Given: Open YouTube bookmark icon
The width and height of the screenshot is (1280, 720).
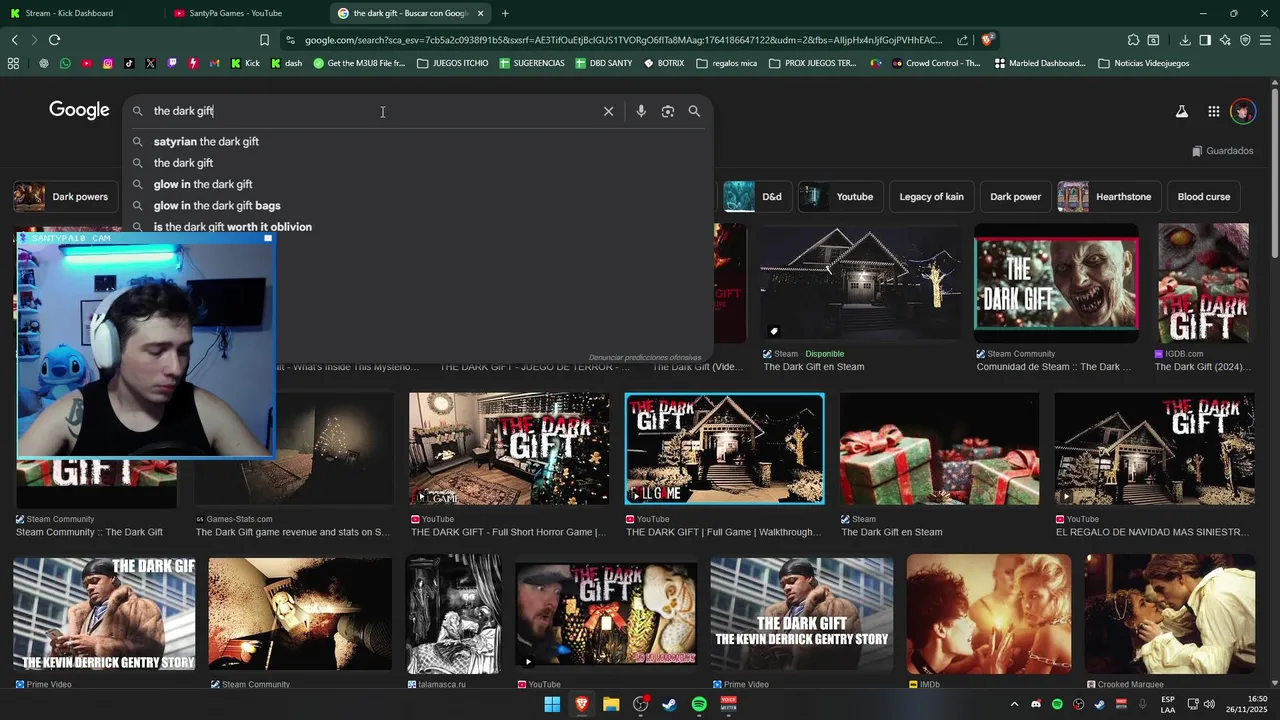Looking at the screenshot, I should [86, 63].
